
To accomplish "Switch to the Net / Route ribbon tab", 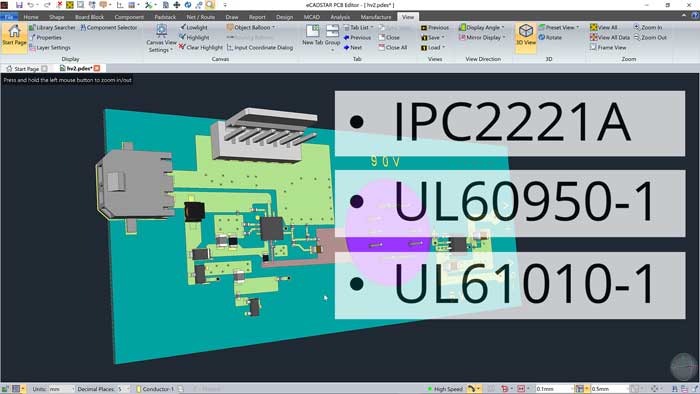I will 200,17.
